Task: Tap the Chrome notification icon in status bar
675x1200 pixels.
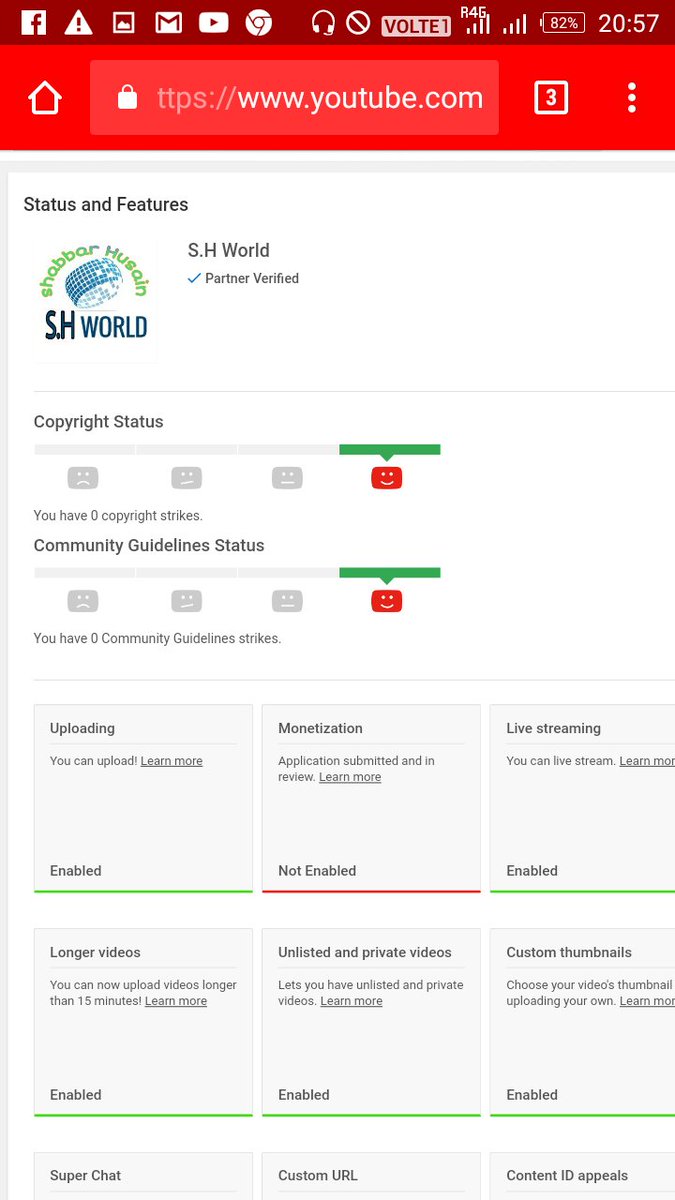Action: (x=259, y=22)
